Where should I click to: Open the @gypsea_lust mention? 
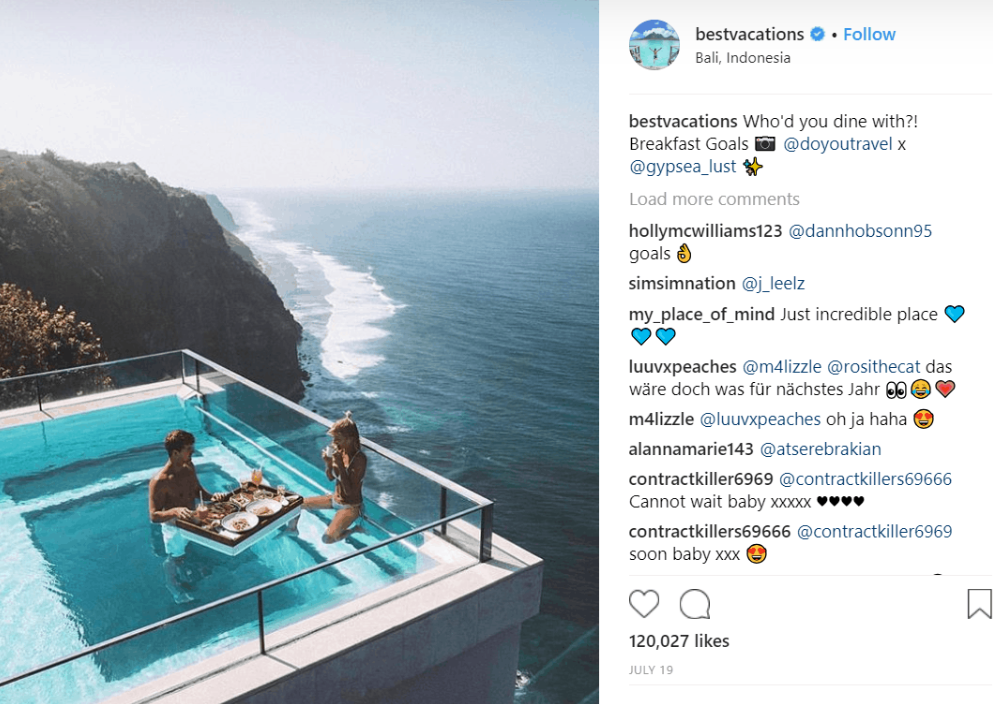(683, 167)
